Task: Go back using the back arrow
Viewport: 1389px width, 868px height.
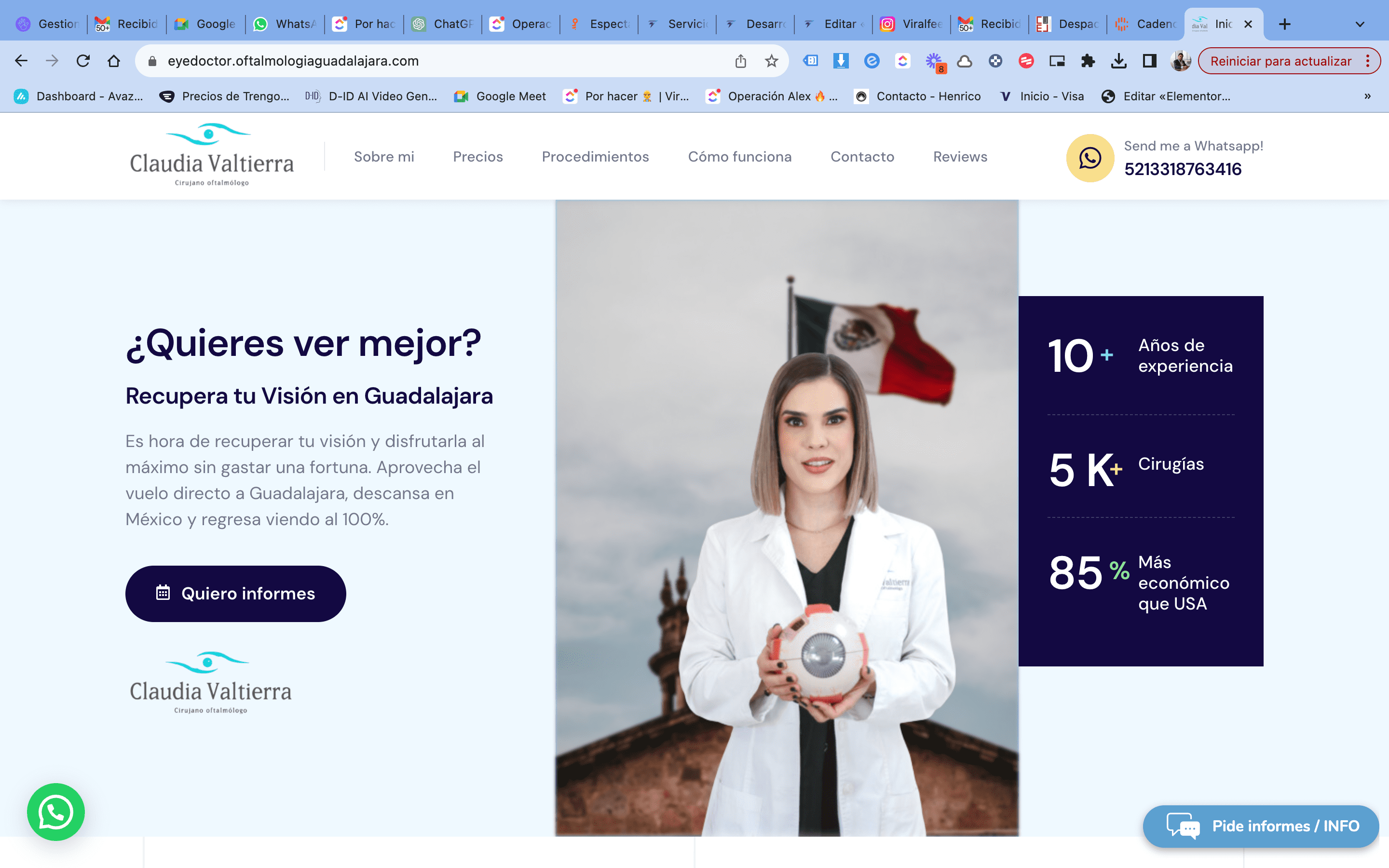Action: coord(21,60)
